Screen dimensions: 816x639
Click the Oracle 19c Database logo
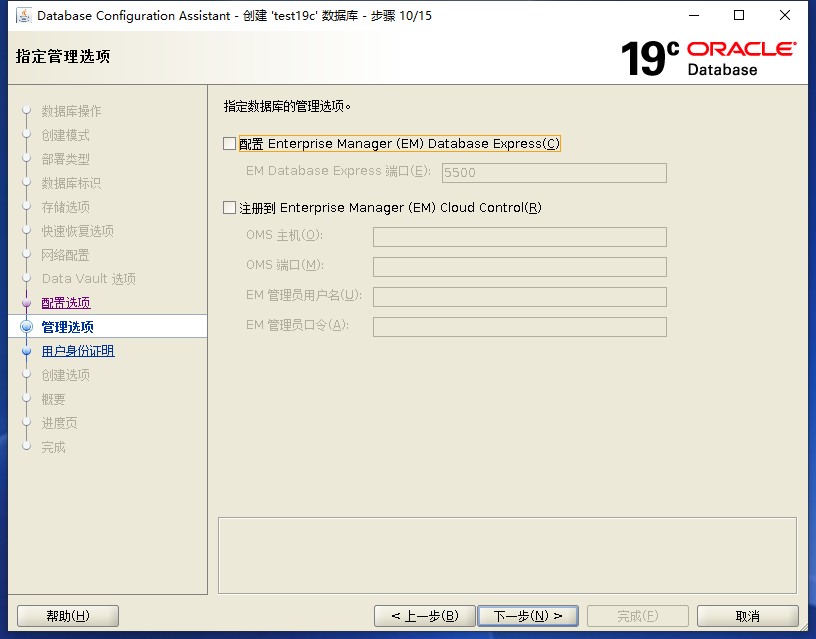coord(708,58)
